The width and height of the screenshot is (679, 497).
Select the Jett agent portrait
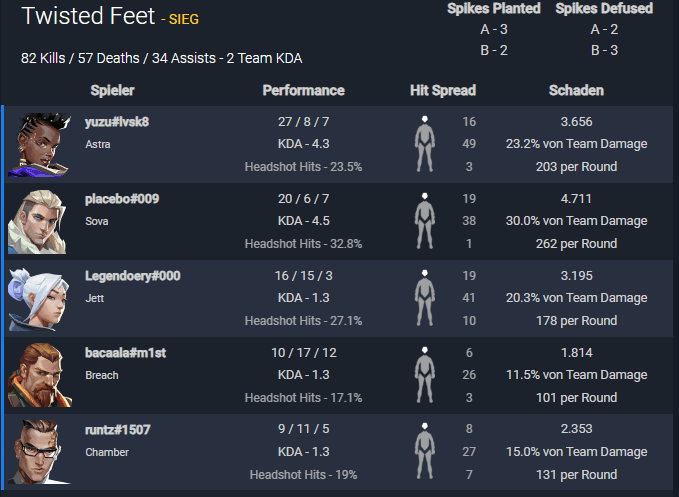click(38, 299)
